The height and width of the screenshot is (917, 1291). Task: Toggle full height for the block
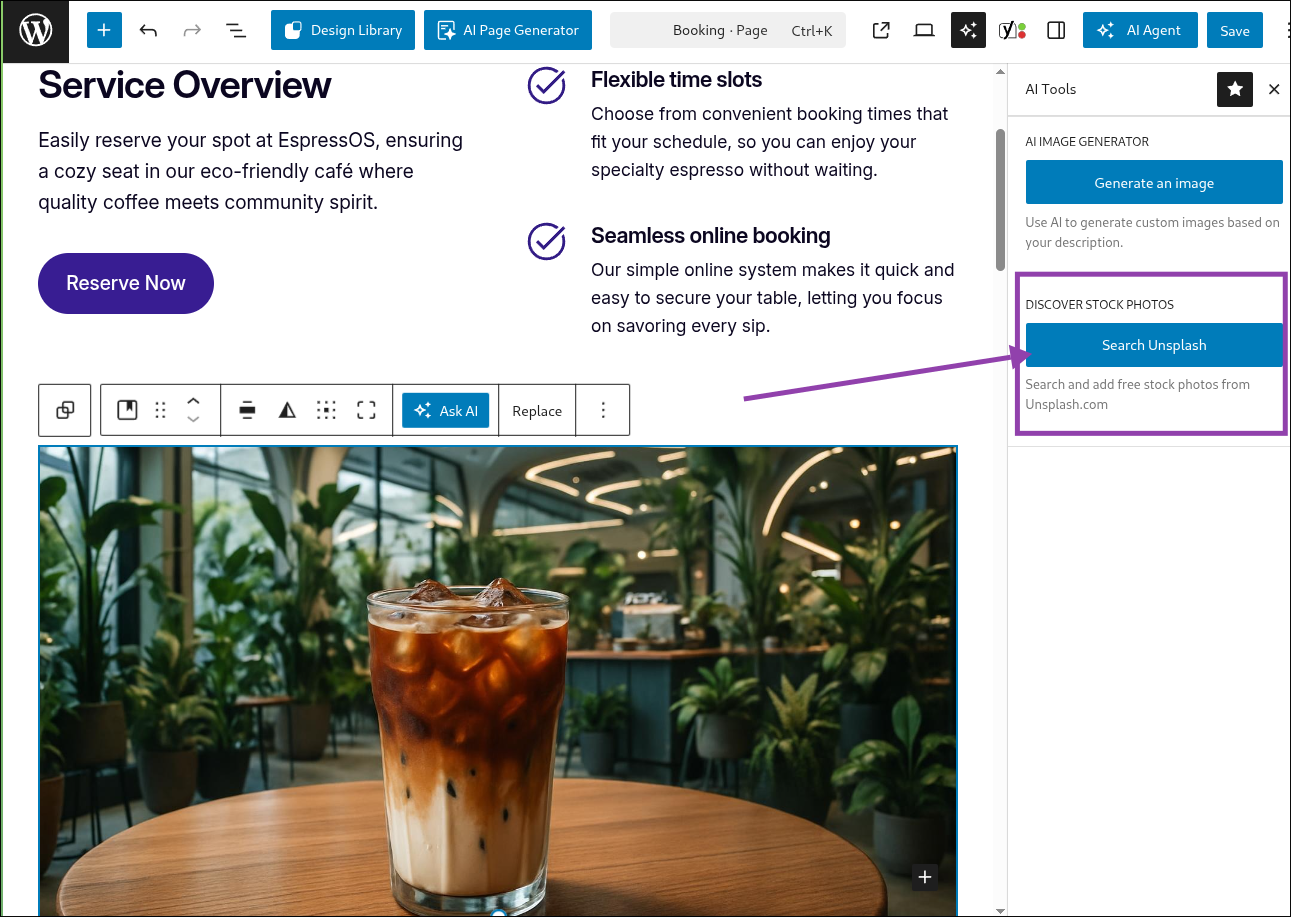pos(366,410)
